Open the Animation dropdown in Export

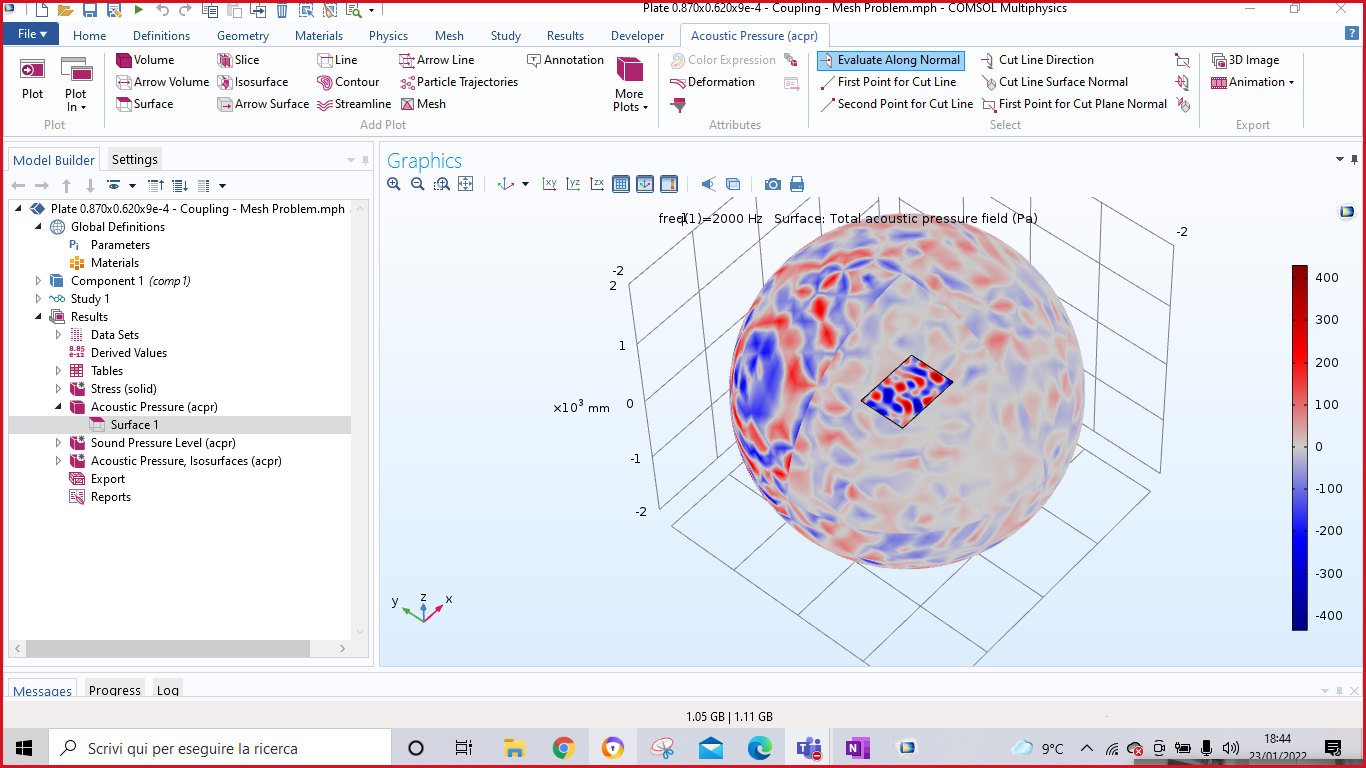[1253, 82]
